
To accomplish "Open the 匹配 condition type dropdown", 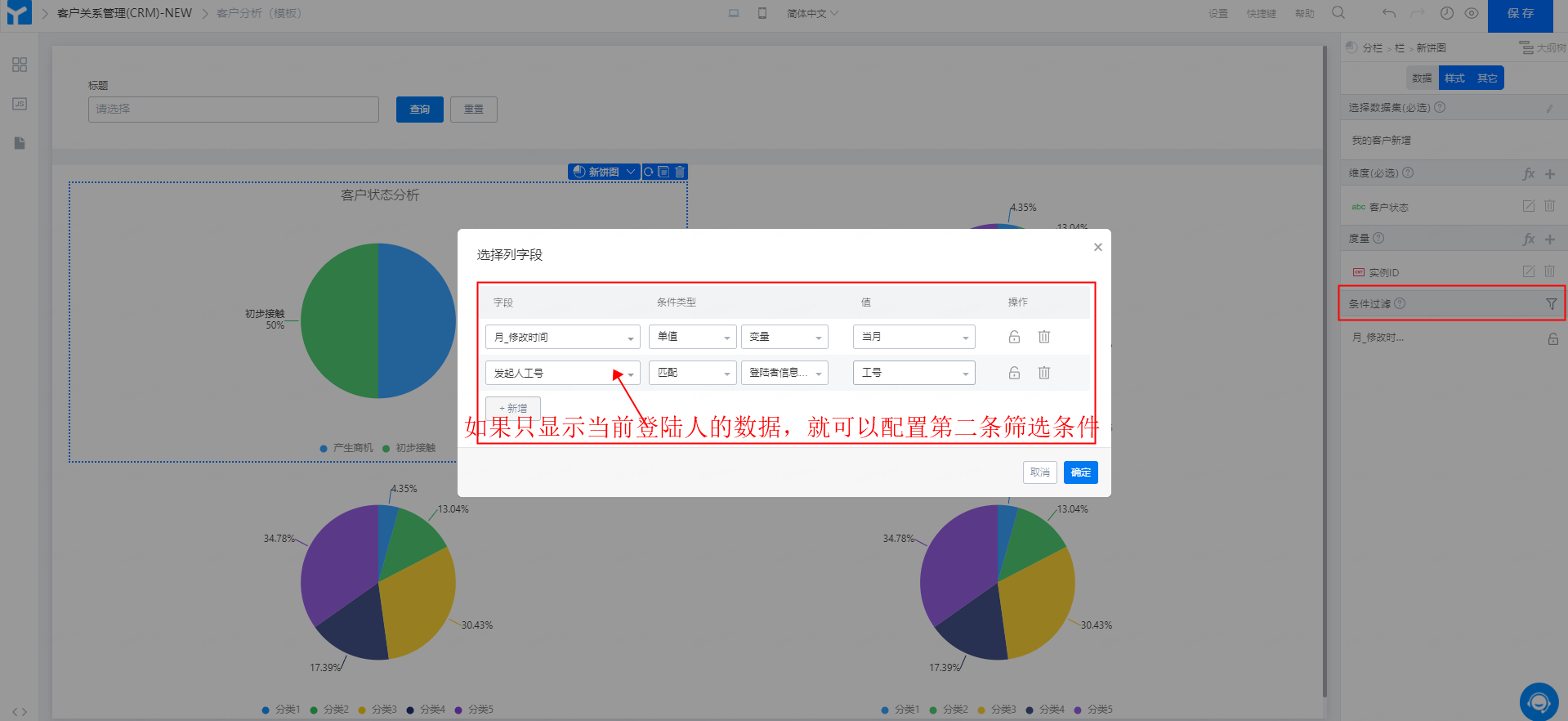I will coord(693,373).
